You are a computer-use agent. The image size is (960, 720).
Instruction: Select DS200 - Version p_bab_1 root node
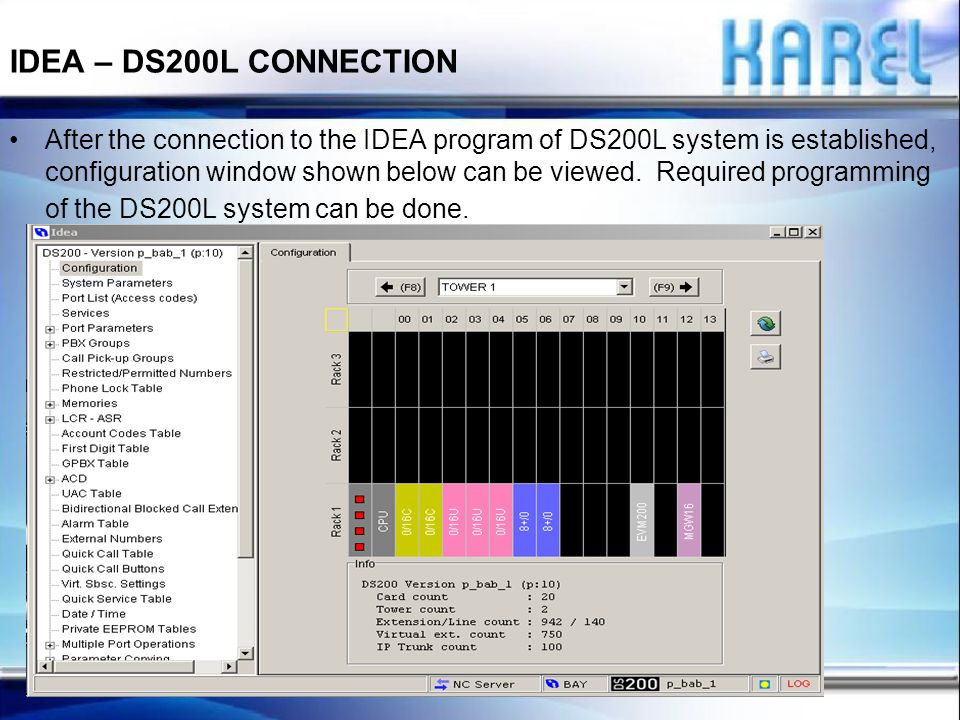coord(132,253)
